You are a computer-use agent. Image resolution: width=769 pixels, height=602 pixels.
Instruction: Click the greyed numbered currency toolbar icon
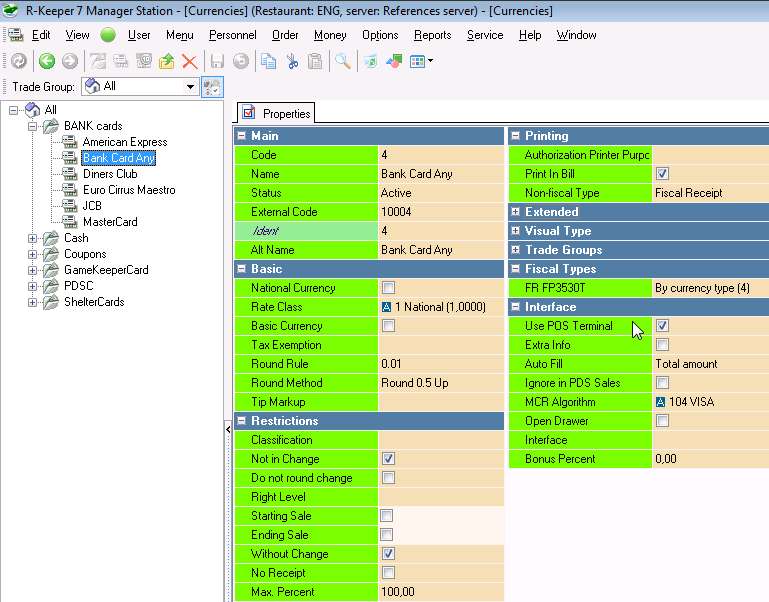(144, 61)
